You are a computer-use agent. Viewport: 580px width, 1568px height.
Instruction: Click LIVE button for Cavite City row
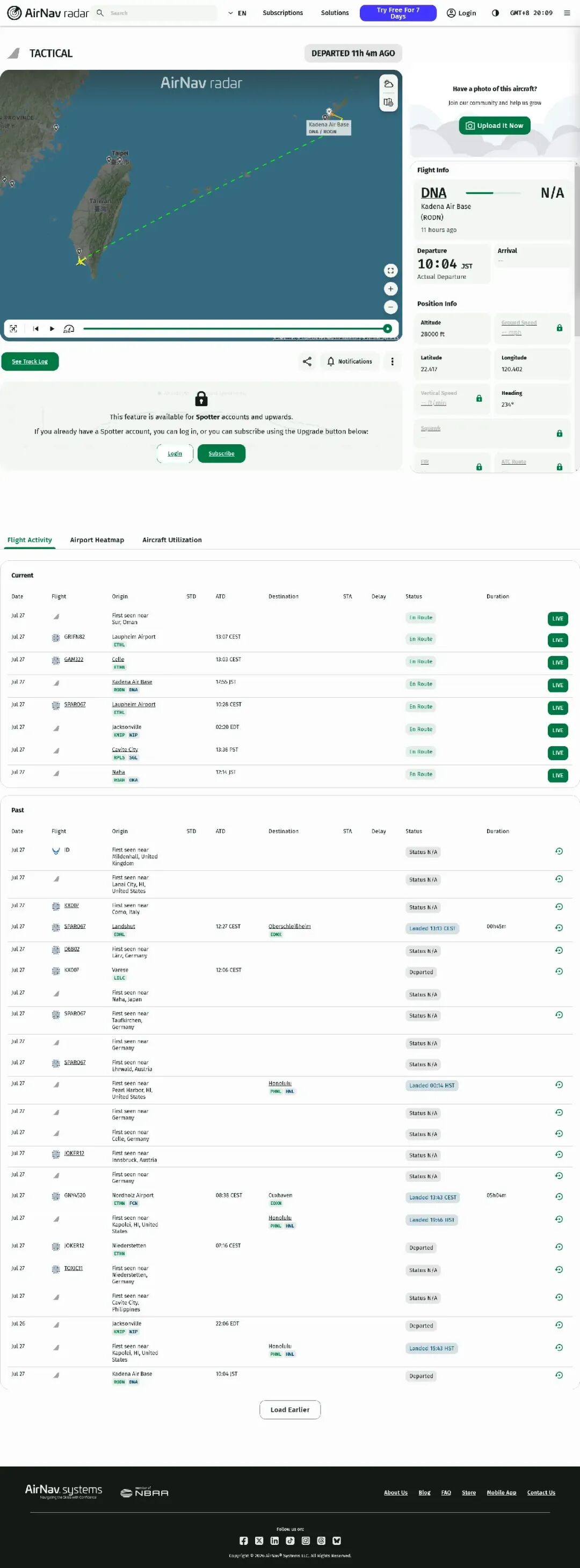(558, 753)
